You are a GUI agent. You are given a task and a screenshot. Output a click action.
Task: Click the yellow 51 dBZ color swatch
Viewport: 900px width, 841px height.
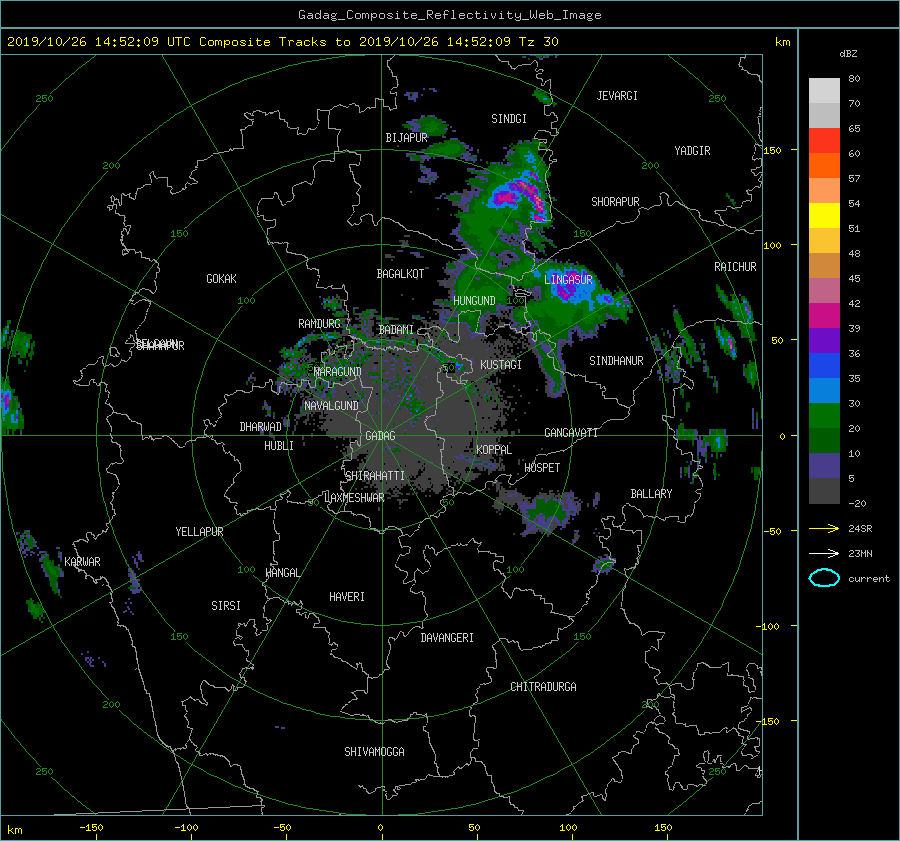(824, 215)
